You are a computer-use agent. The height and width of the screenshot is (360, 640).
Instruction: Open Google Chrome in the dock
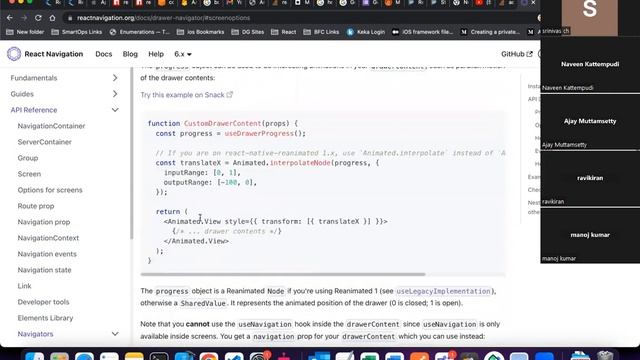point(209,357)
